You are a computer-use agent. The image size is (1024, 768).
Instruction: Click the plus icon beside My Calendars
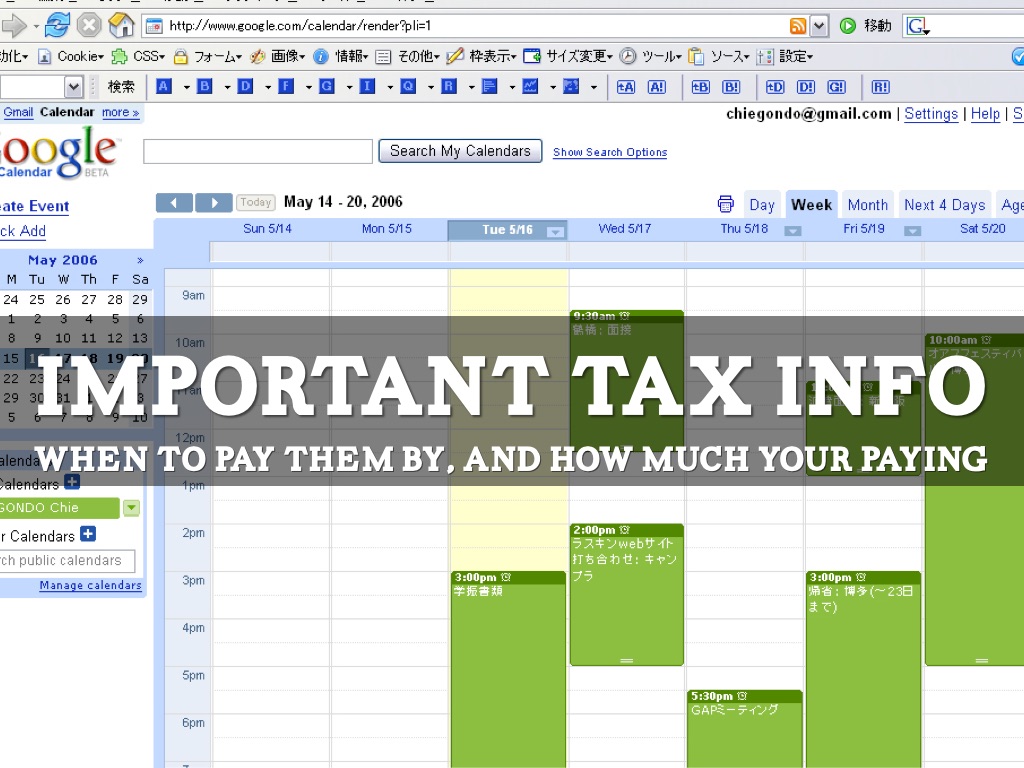(x=72, y=483)
